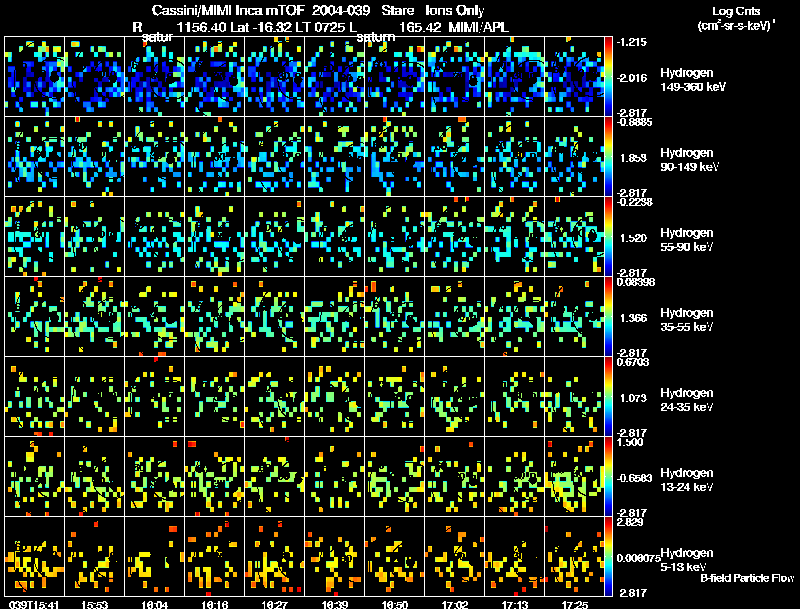The height and width of the screenshot is (609, 800).
Task: Click the '1156.40' range value
Action: [x=202, y=27]
